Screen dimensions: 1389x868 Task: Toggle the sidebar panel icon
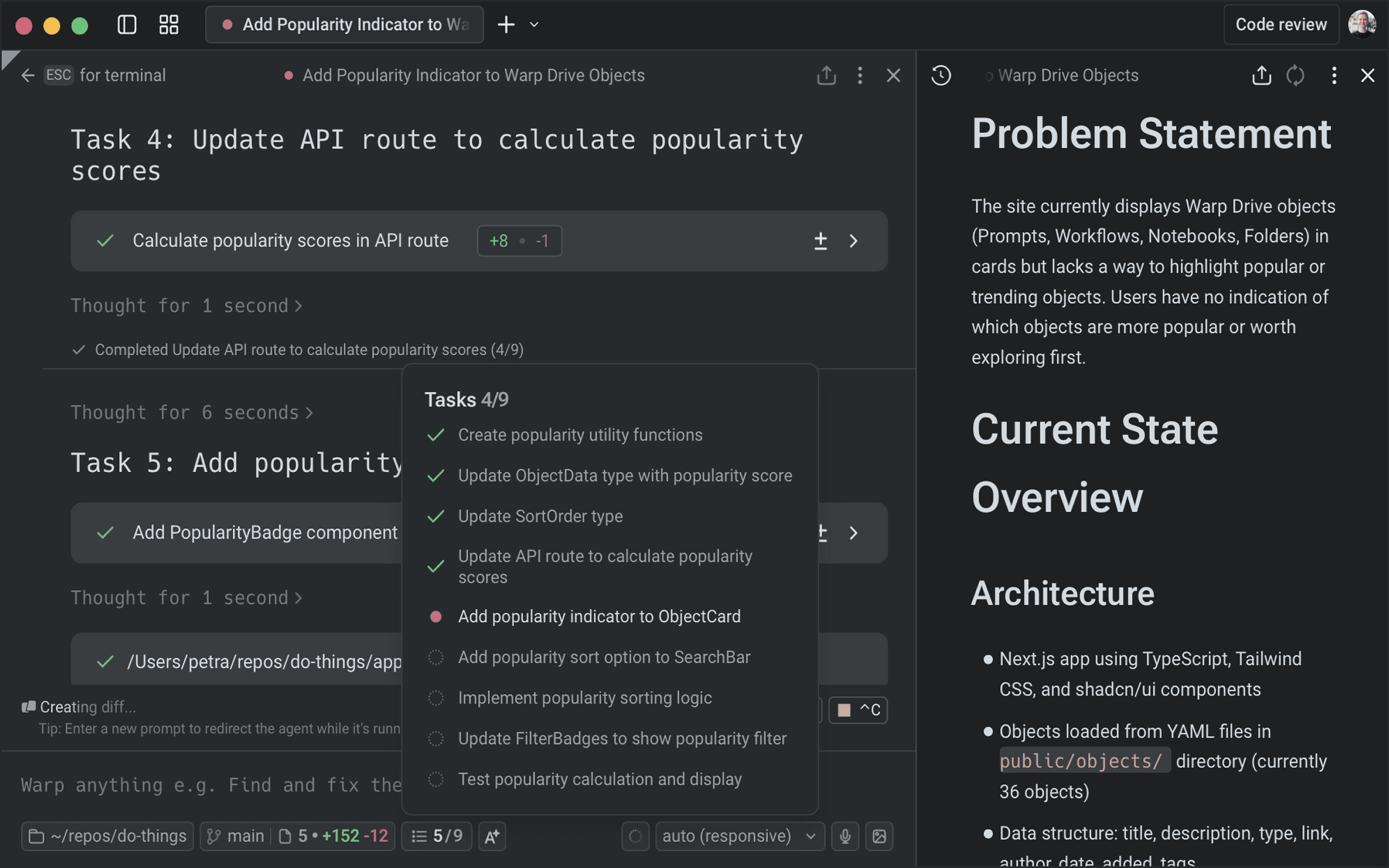point(127,24)
